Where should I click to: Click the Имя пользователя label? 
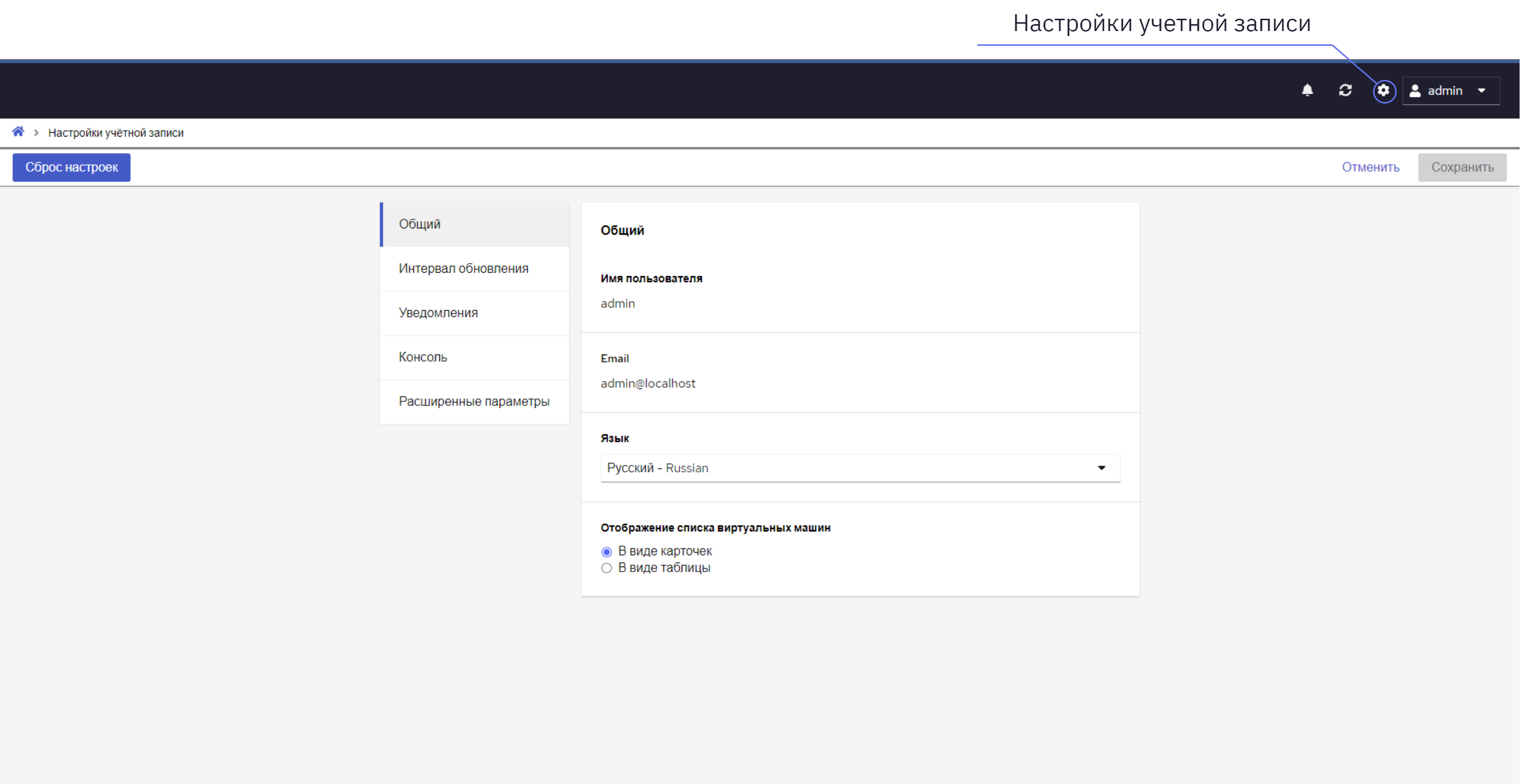pos(652,279)
